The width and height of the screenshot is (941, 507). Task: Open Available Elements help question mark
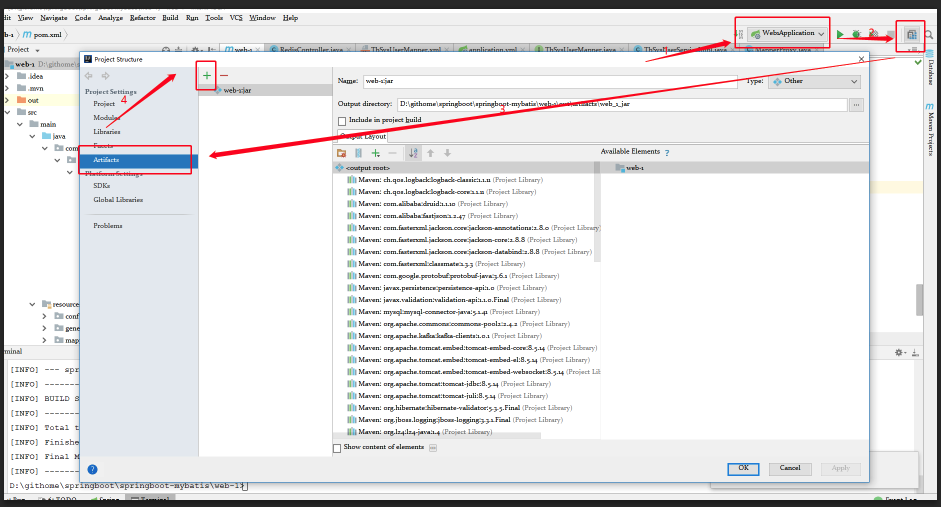tap(667, 152)
